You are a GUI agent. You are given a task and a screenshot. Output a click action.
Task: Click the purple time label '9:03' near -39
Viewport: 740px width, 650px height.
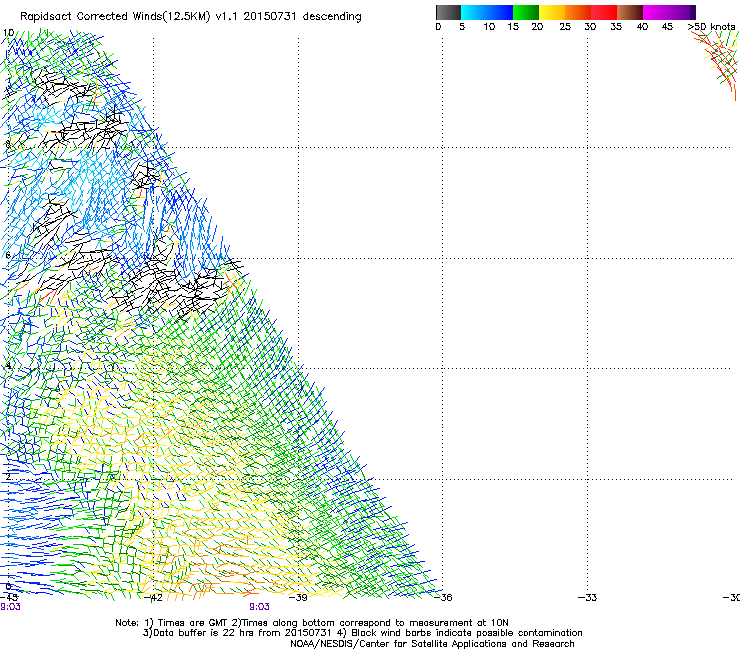point(260,607)
